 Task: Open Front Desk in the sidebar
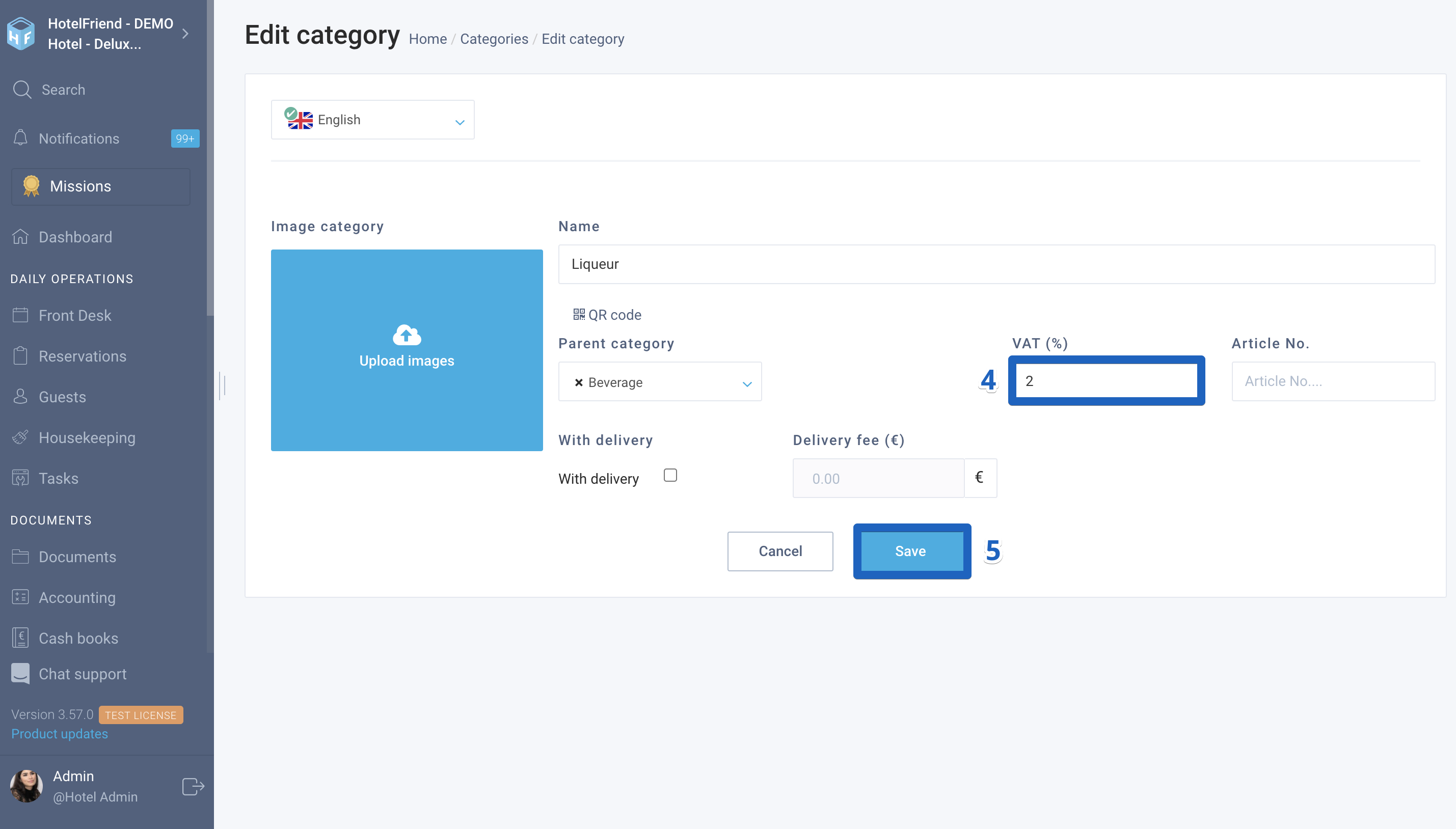[74, 315]
